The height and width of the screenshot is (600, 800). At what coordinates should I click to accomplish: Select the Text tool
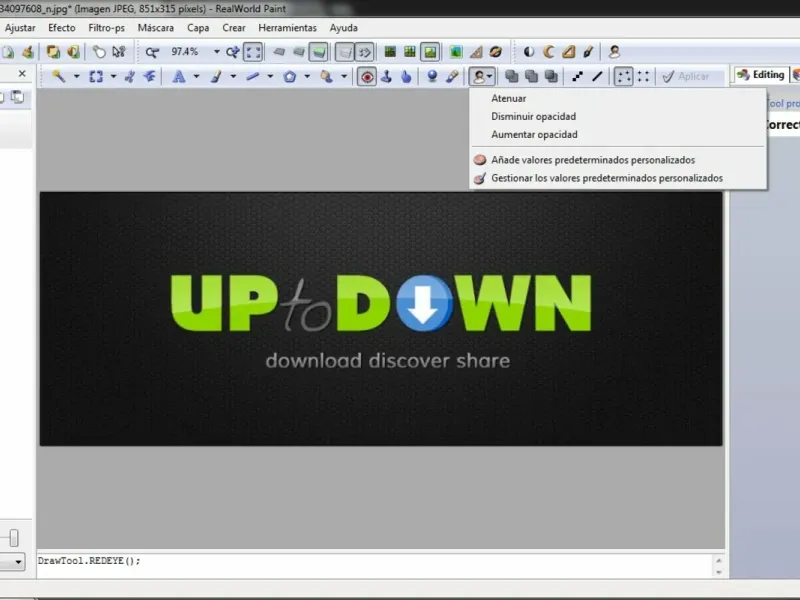(179, 77)
